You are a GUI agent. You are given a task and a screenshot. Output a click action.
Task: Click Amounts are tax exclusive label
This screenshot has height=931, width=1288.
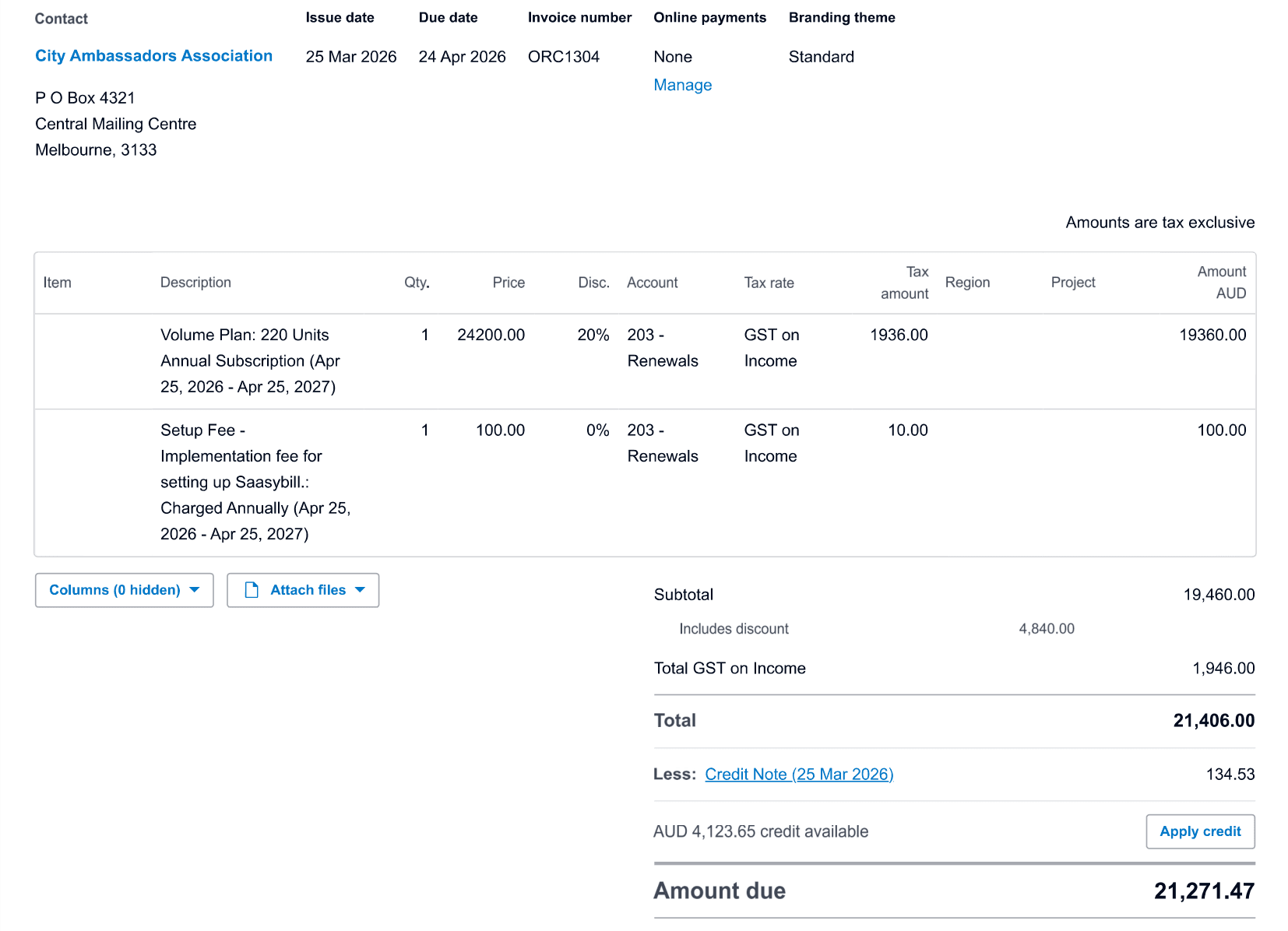click(1160, 223)
